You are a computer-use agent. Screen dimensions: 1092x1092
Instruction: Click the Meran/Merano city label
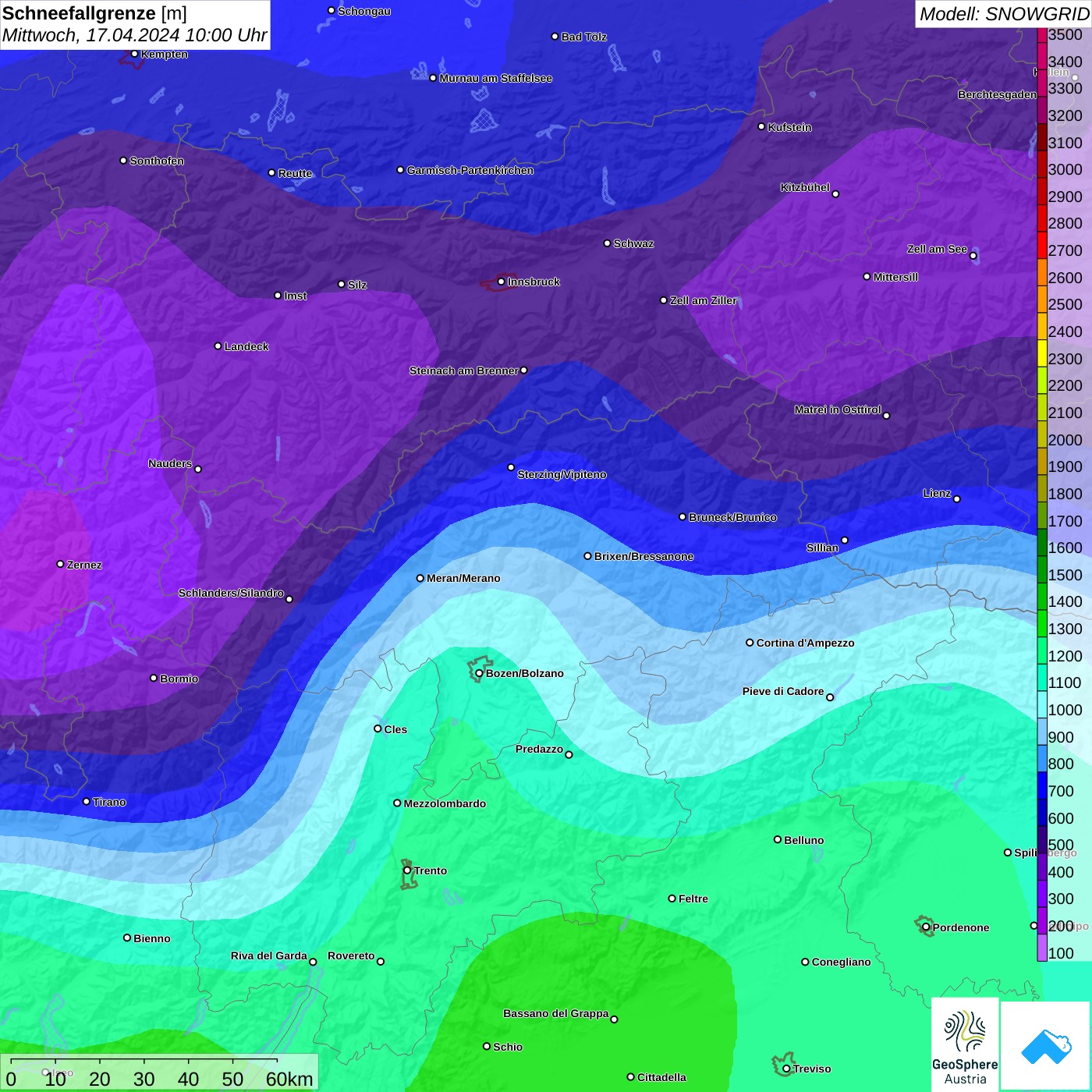[x=463, y=578]
